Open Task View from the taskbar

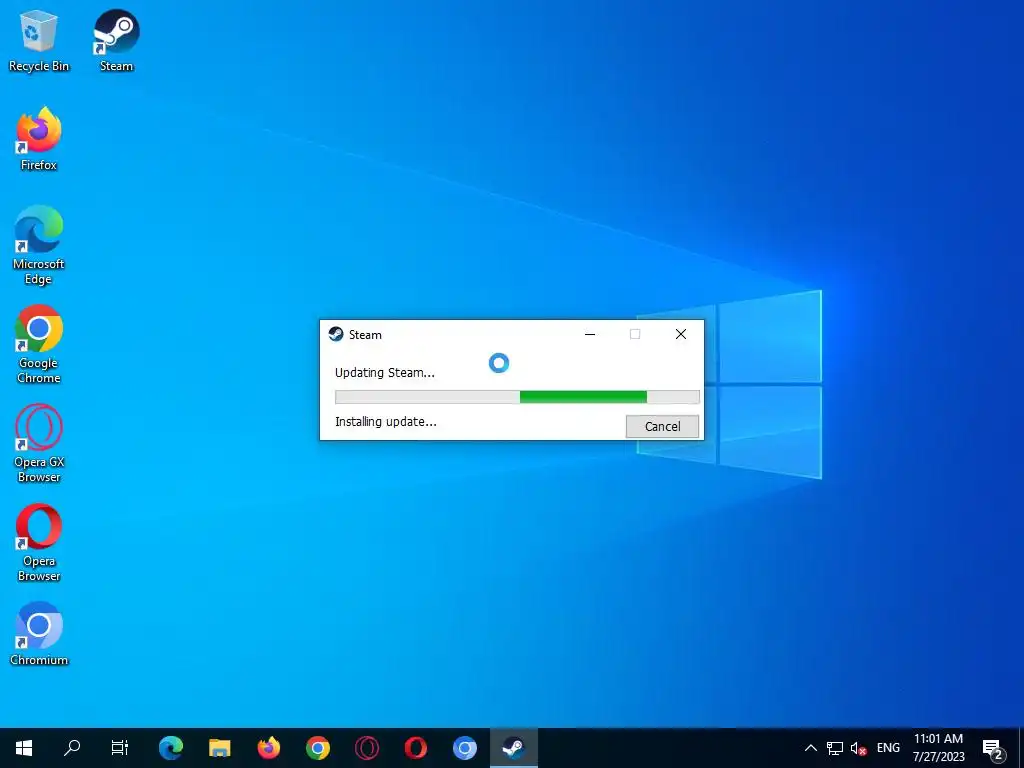pos(120,748)
